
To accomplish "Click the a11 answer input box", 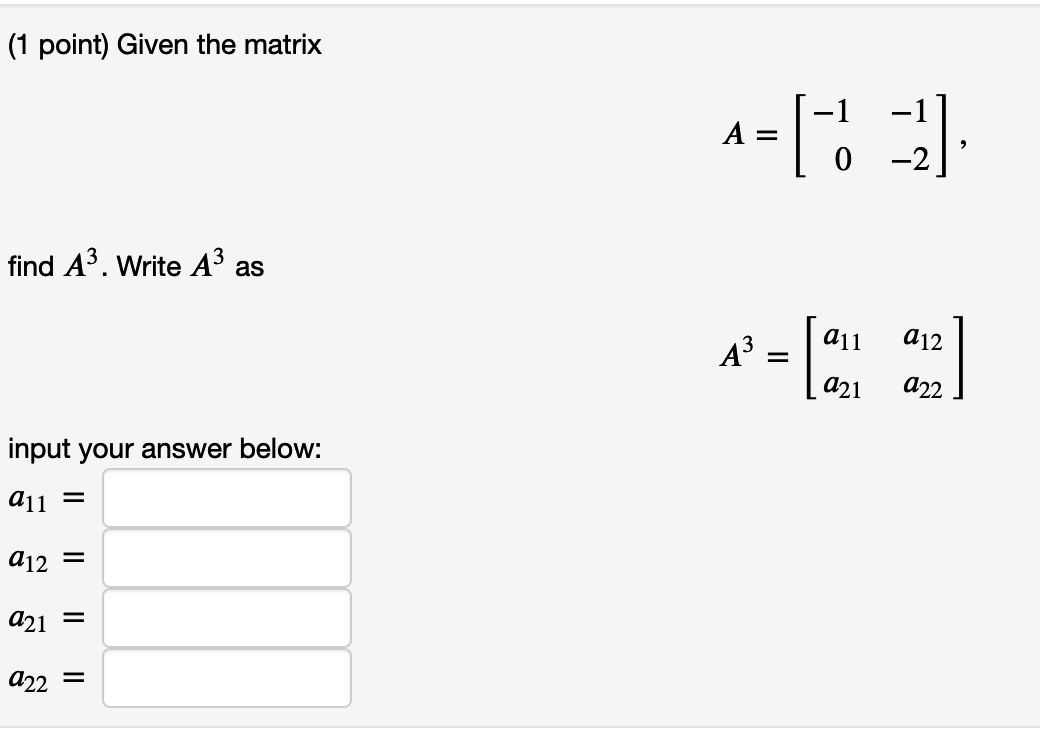I will 227,498.
